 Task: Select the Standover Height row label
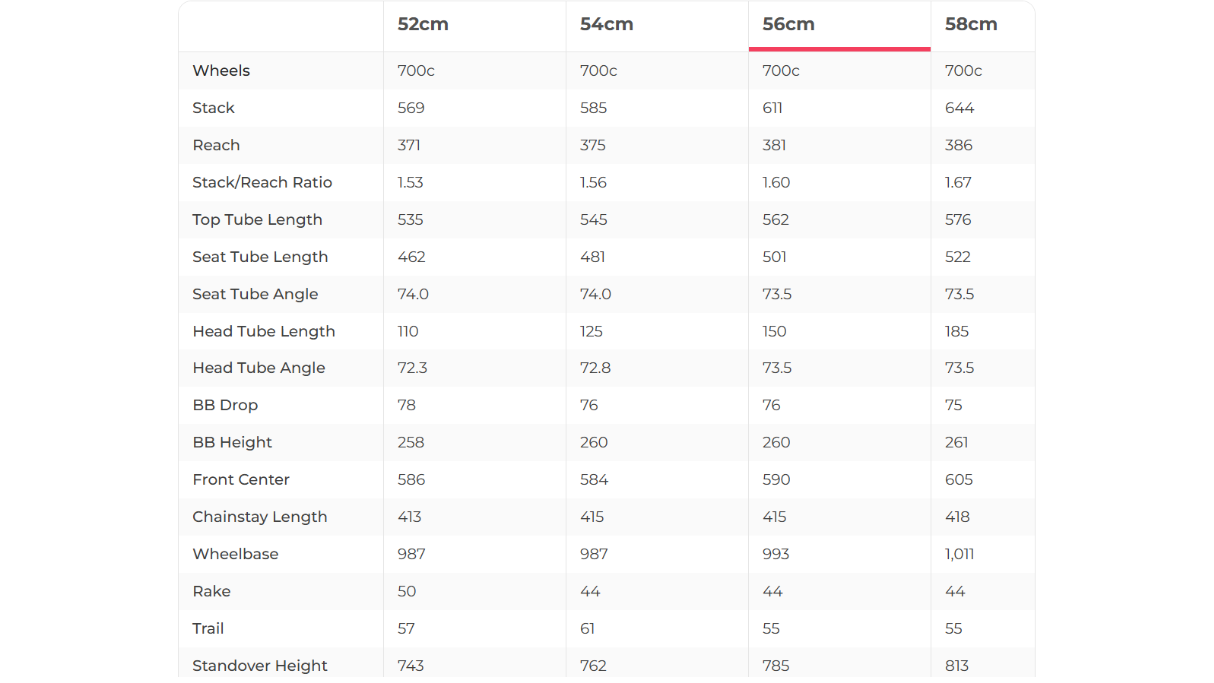(260, 666)
